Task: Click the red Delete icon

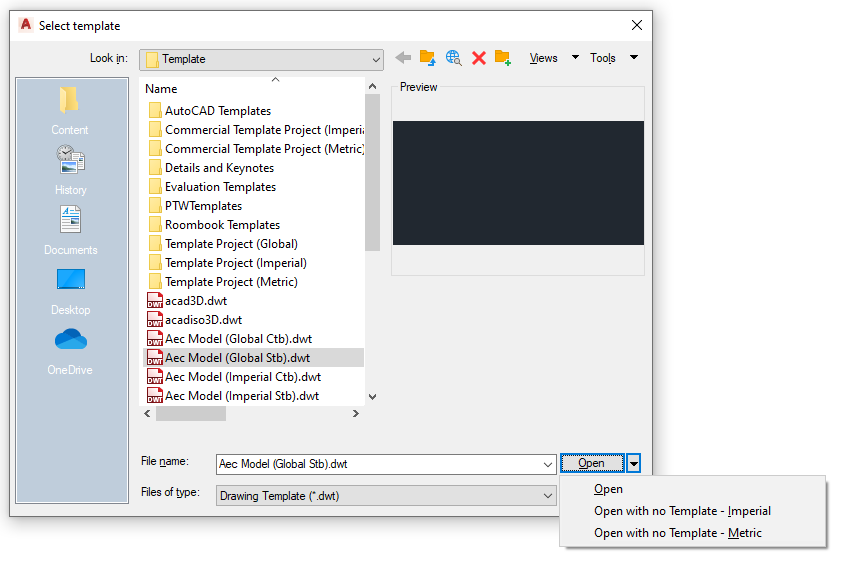Action: (479, 58)
